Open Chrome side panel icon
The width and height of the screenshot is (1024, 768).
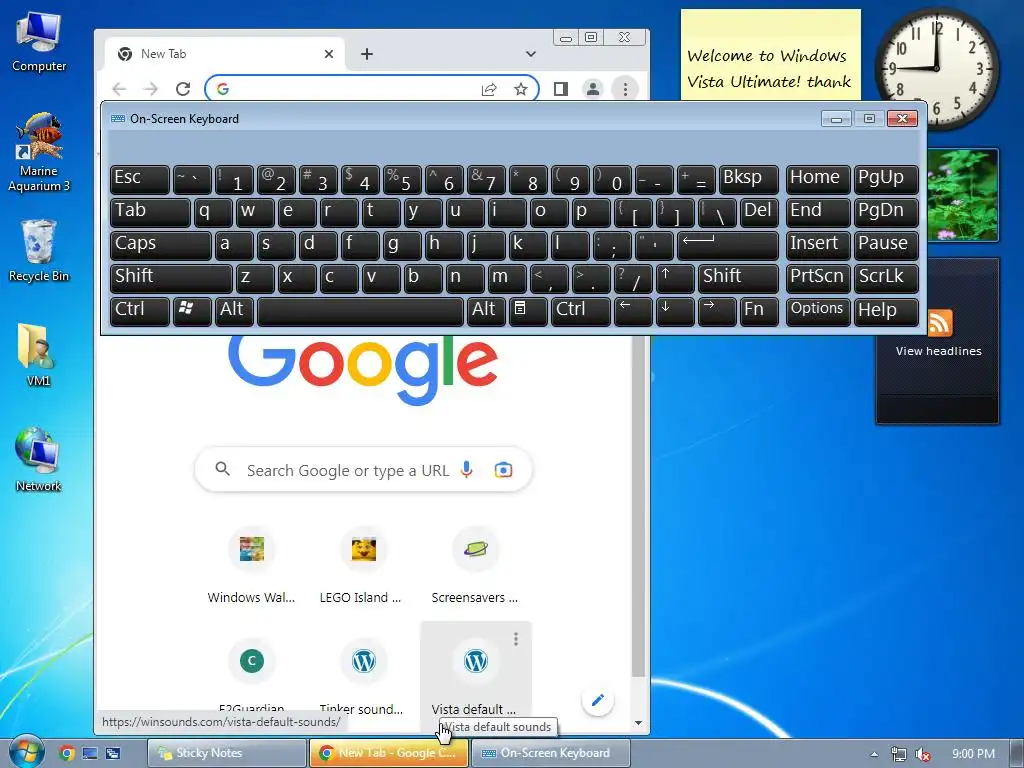point(560,89)
